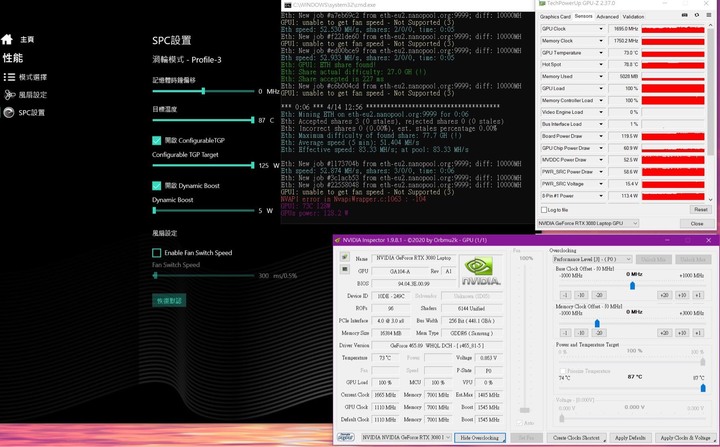
Task: Click +20 under Base Clock Offset
Action: pyautogui.click(x=664, y=295)
